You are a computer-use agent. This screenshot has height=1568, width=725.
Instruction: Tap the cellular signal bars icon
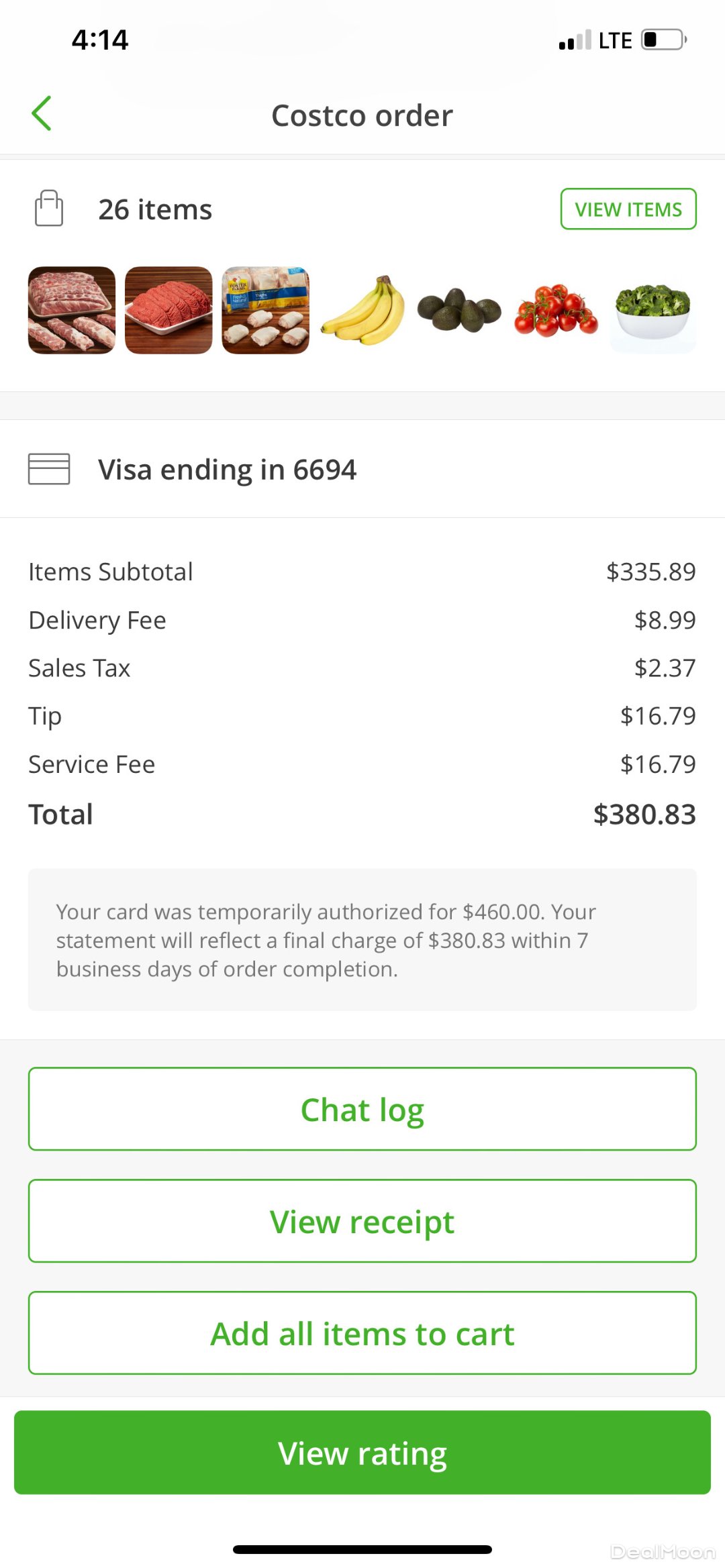pos(575,40)
